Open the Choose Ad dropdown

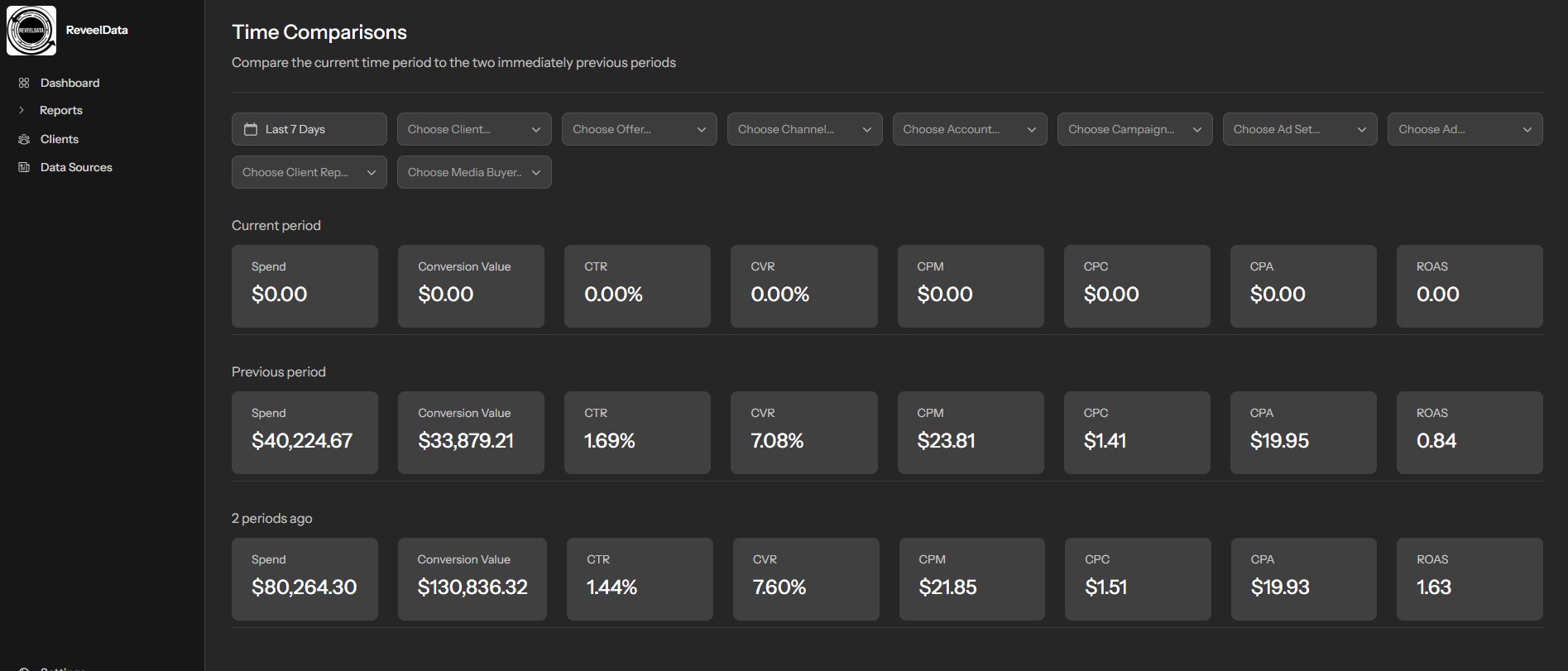point(1465,129)
